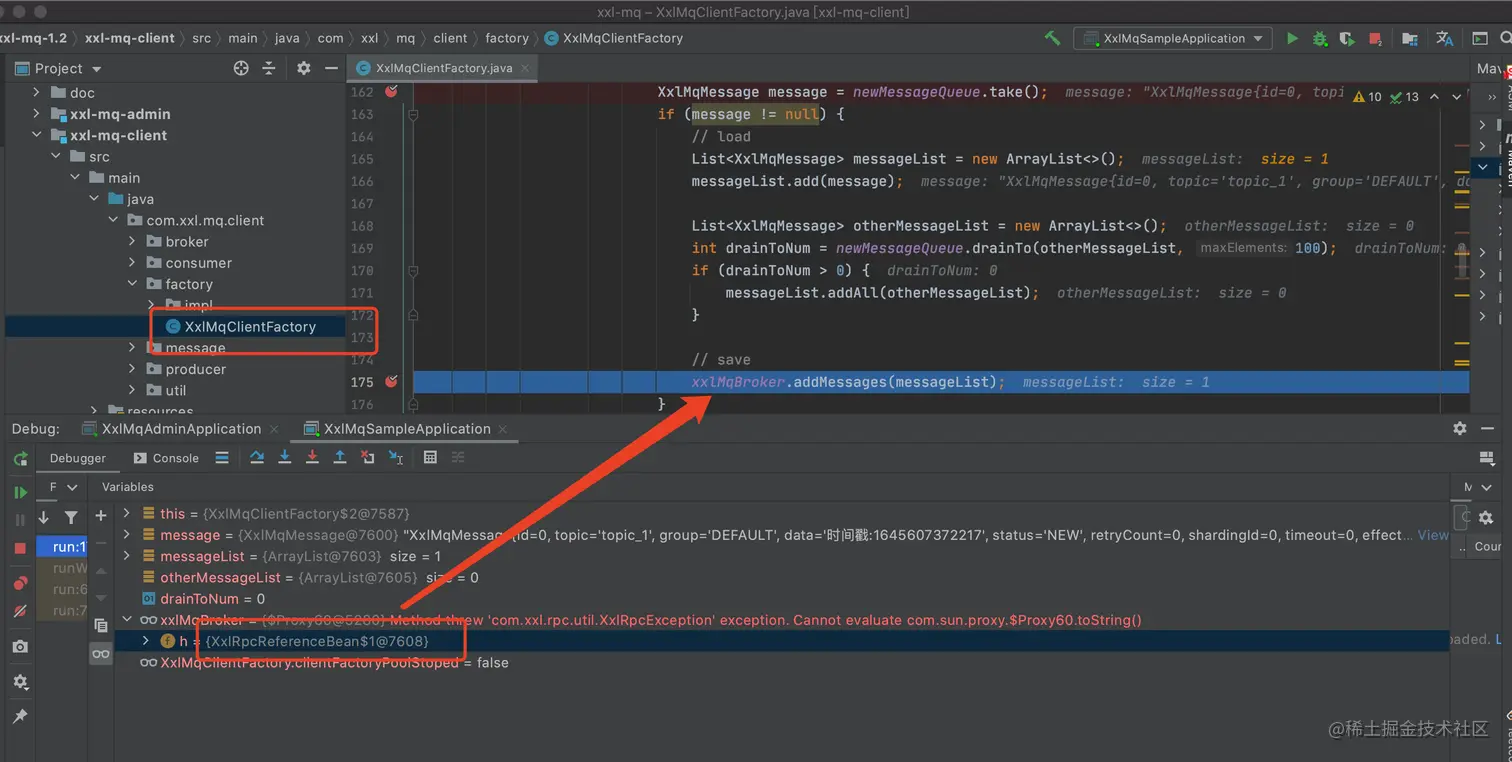Image resolution: width=1512 pixels, height=762 pixels.
Task: Select opened file locate icon in Project panel
Action: (x=241, y=68)
